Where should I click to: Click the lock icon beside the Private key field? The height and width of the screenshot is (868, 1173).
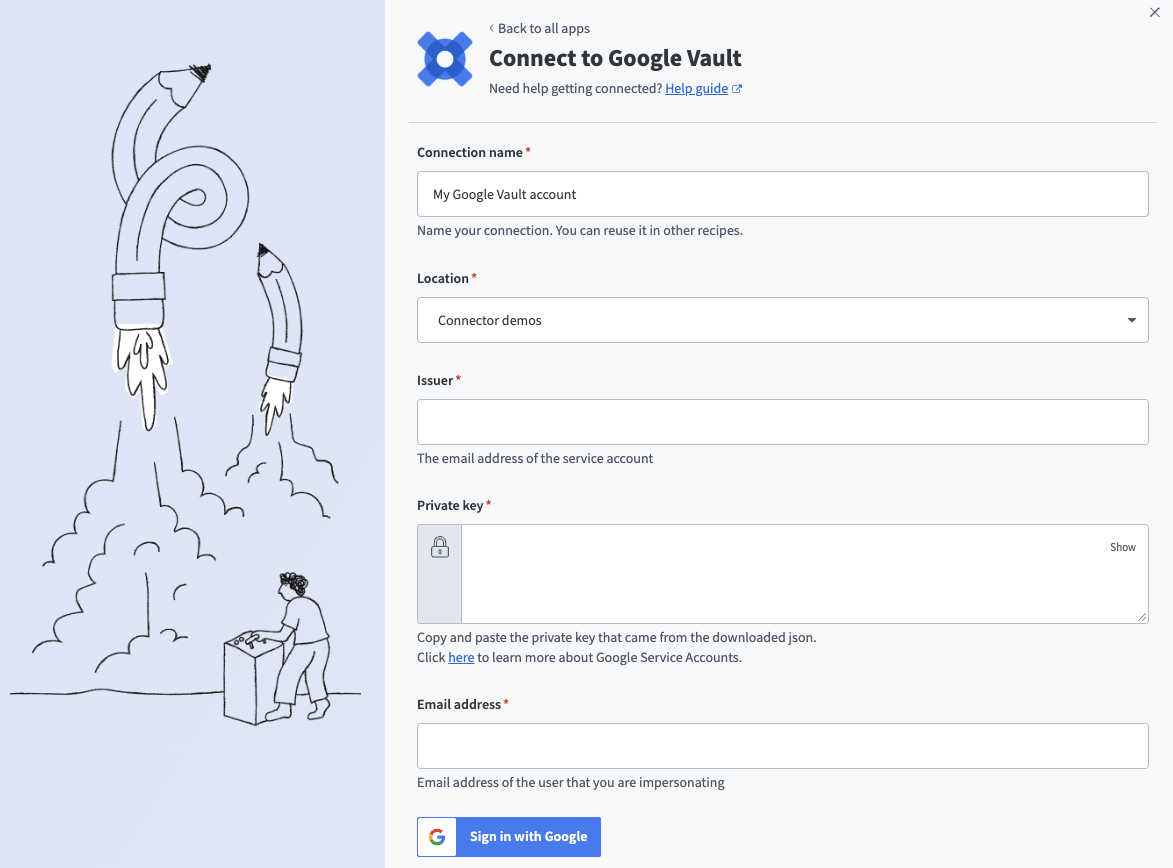pyautogui.click(x=438, y=547)
